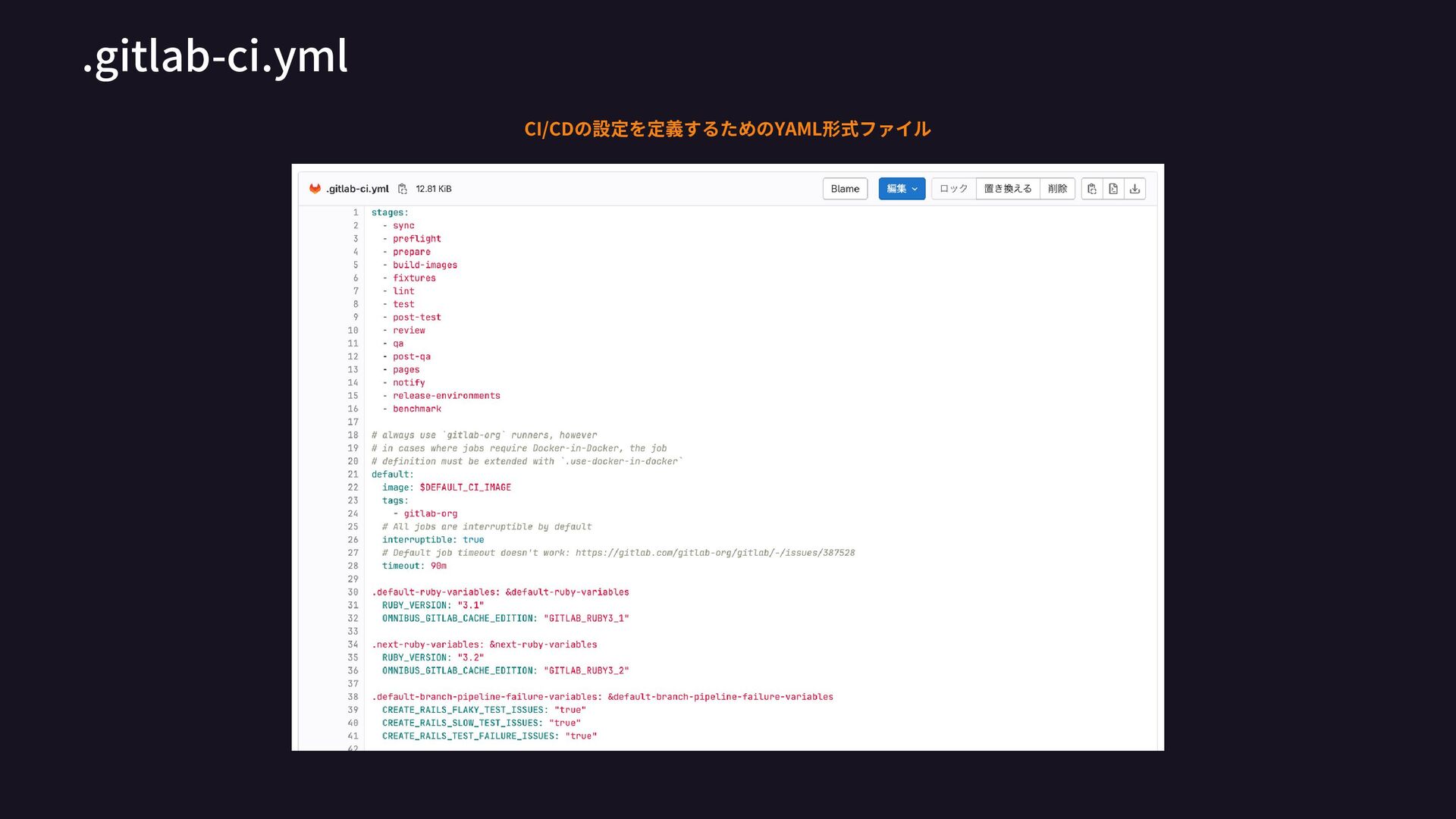This screenshot has width=1456, height=819.
Task: Click the .gitlab-ci.yml filename text
Action: 357,189
